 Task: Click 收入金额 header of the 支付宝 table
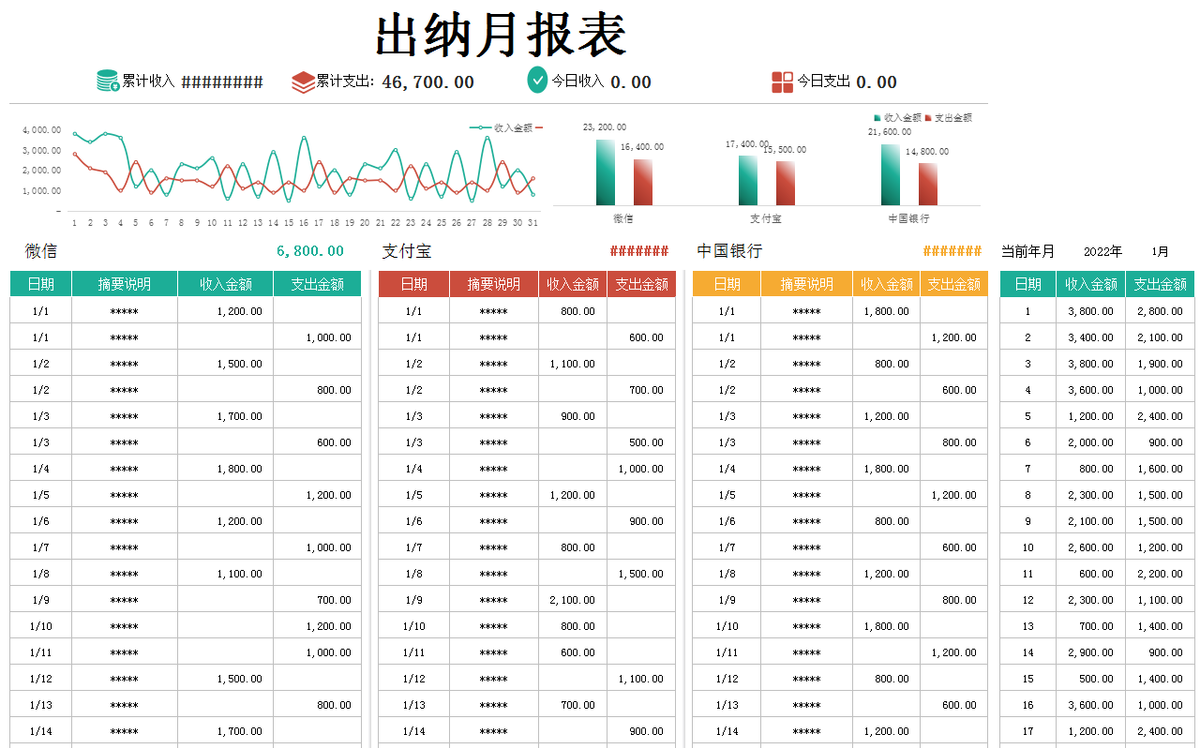573,284
